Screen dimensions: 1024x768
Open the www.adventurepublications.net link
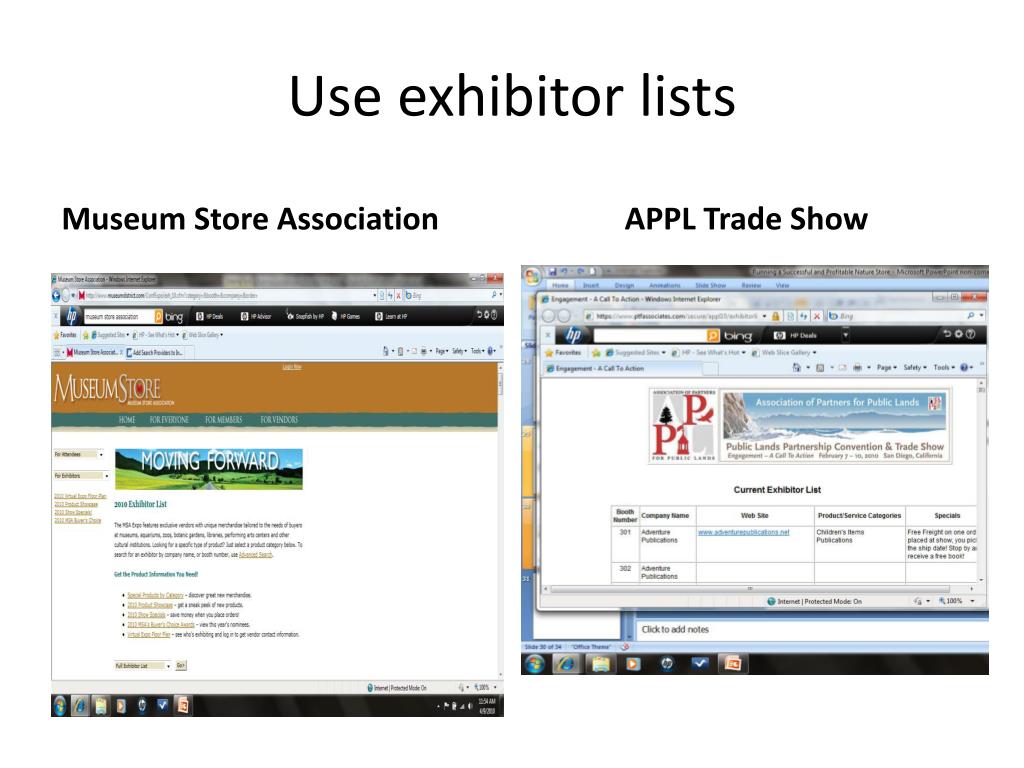[x=744, y=533]
